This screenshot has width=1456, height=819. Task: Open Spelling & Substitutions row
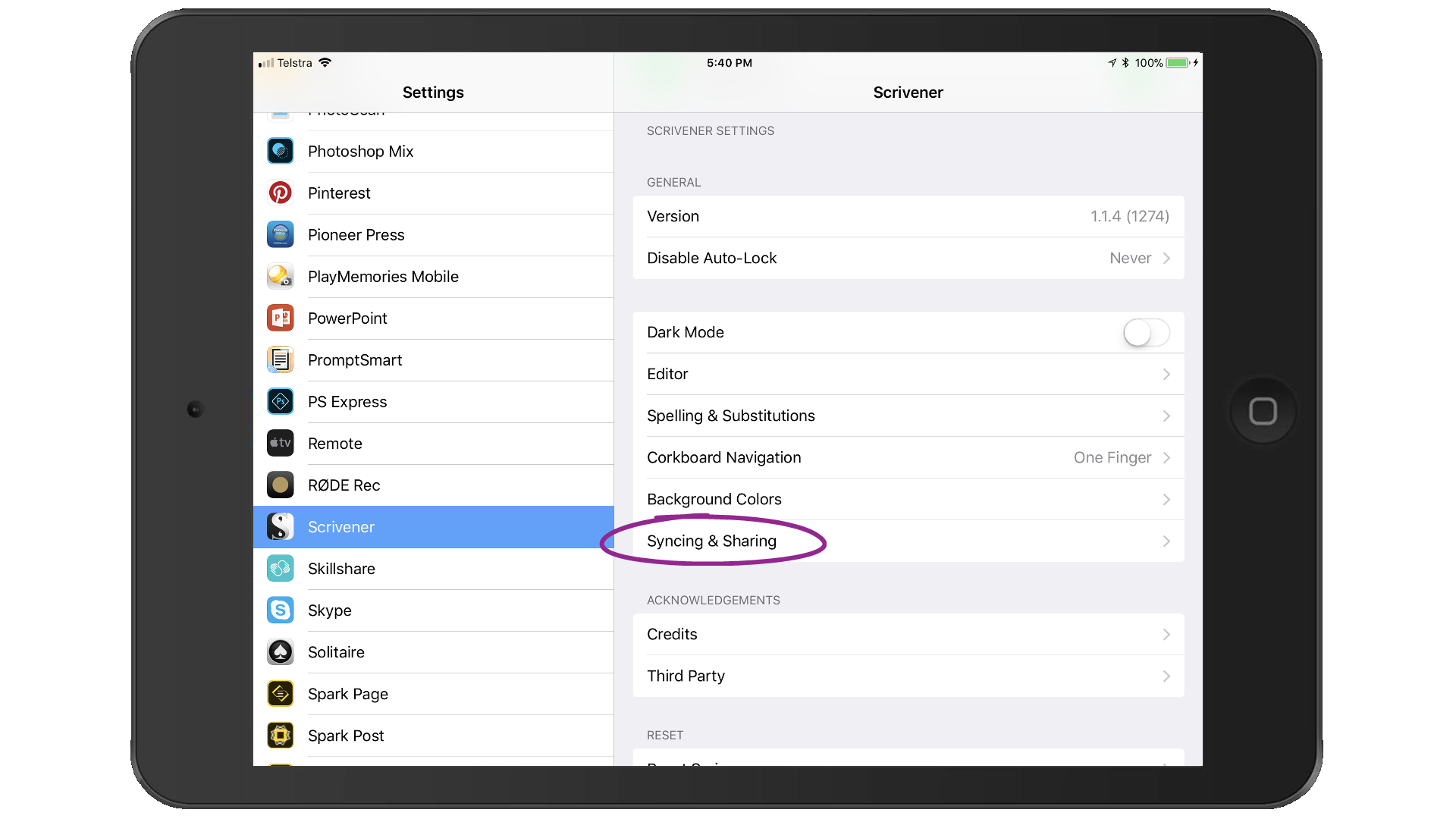(x=908, y=416)
